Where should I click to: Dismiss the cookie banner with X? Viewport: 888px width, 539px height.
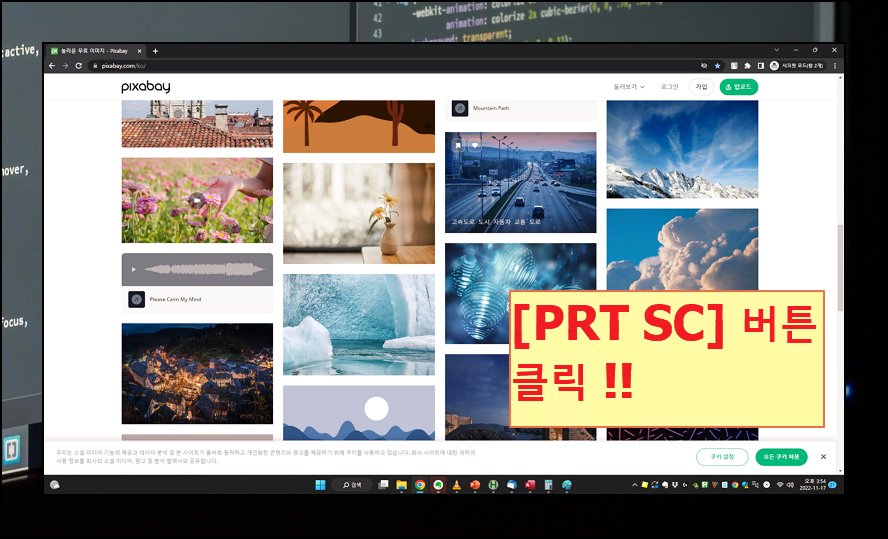coord(823,457)
